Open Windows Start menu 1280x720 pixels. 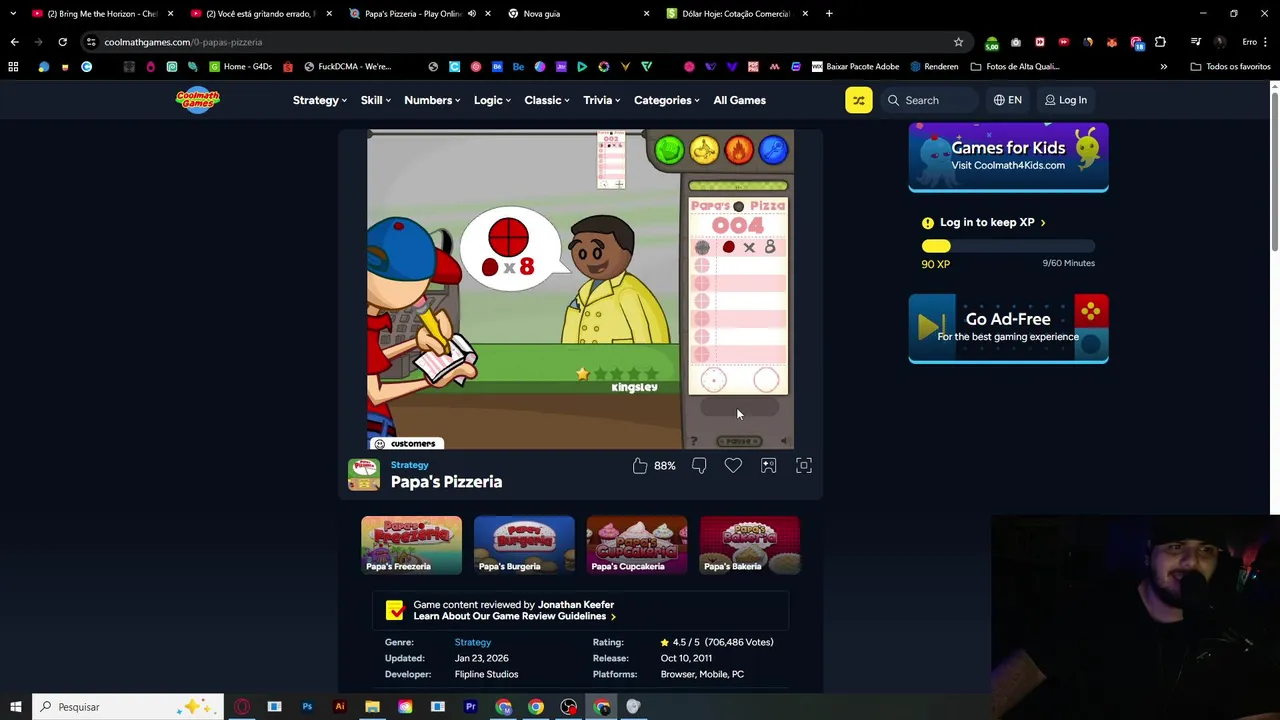[15, 707]
